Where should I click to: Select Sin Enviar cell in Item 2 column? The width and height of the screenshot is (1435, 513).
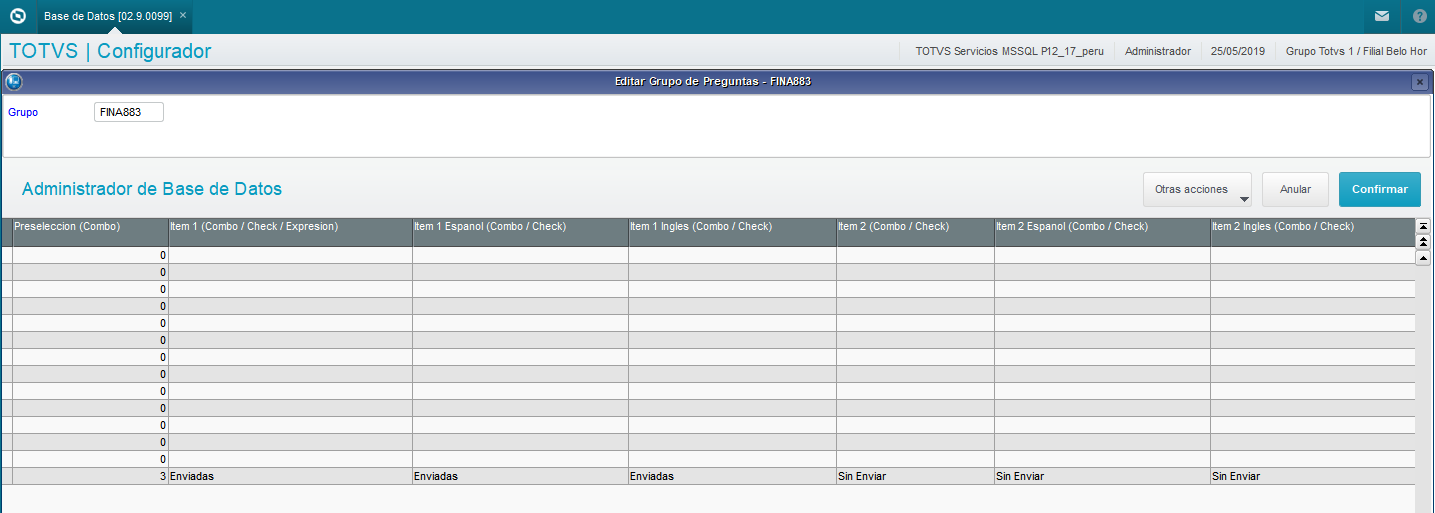tap(916, 477)
